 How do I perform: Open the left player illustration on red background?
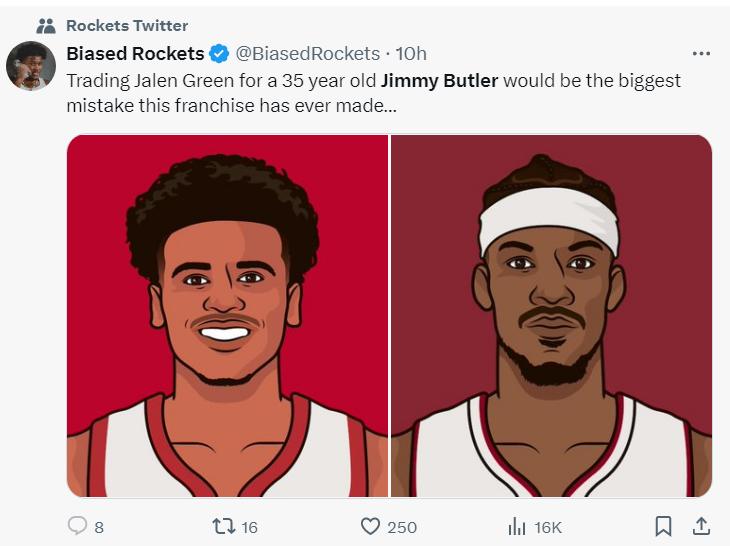pos(227,315)
